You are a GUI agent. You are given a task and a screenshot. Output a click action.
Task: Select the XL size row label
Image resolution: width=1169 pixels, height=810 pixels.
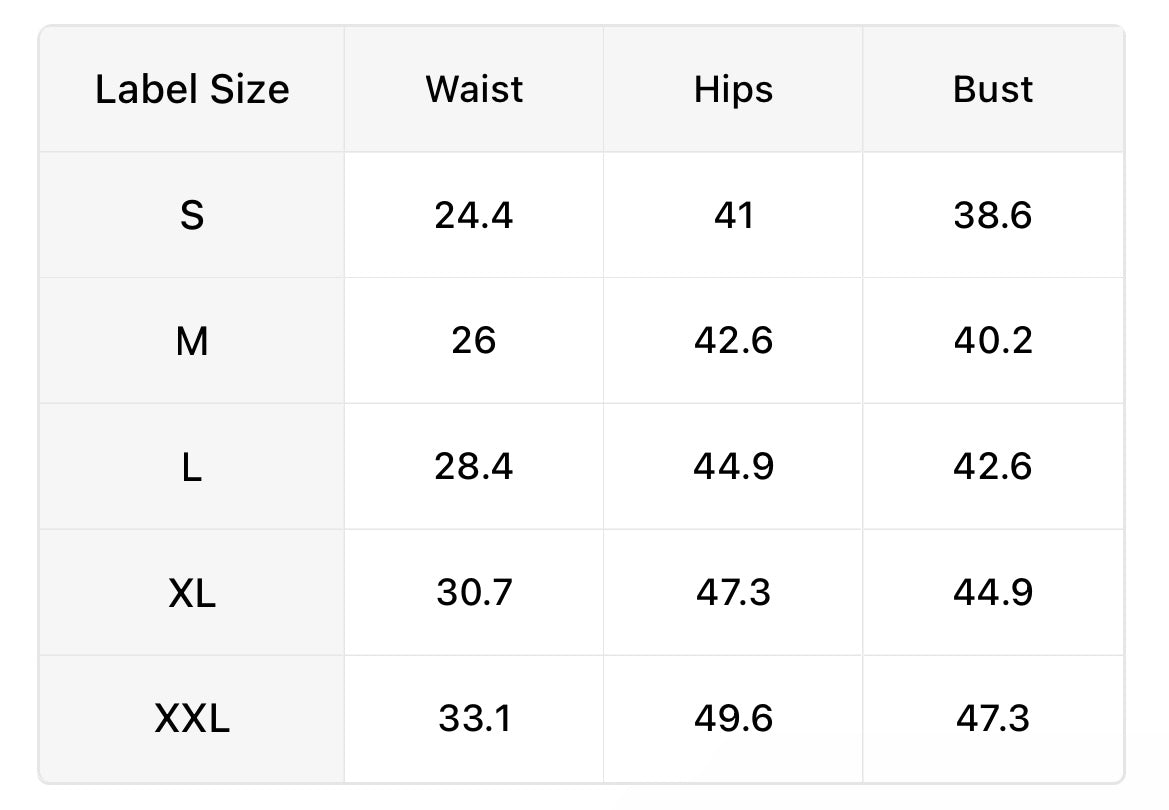coord(192,594)
